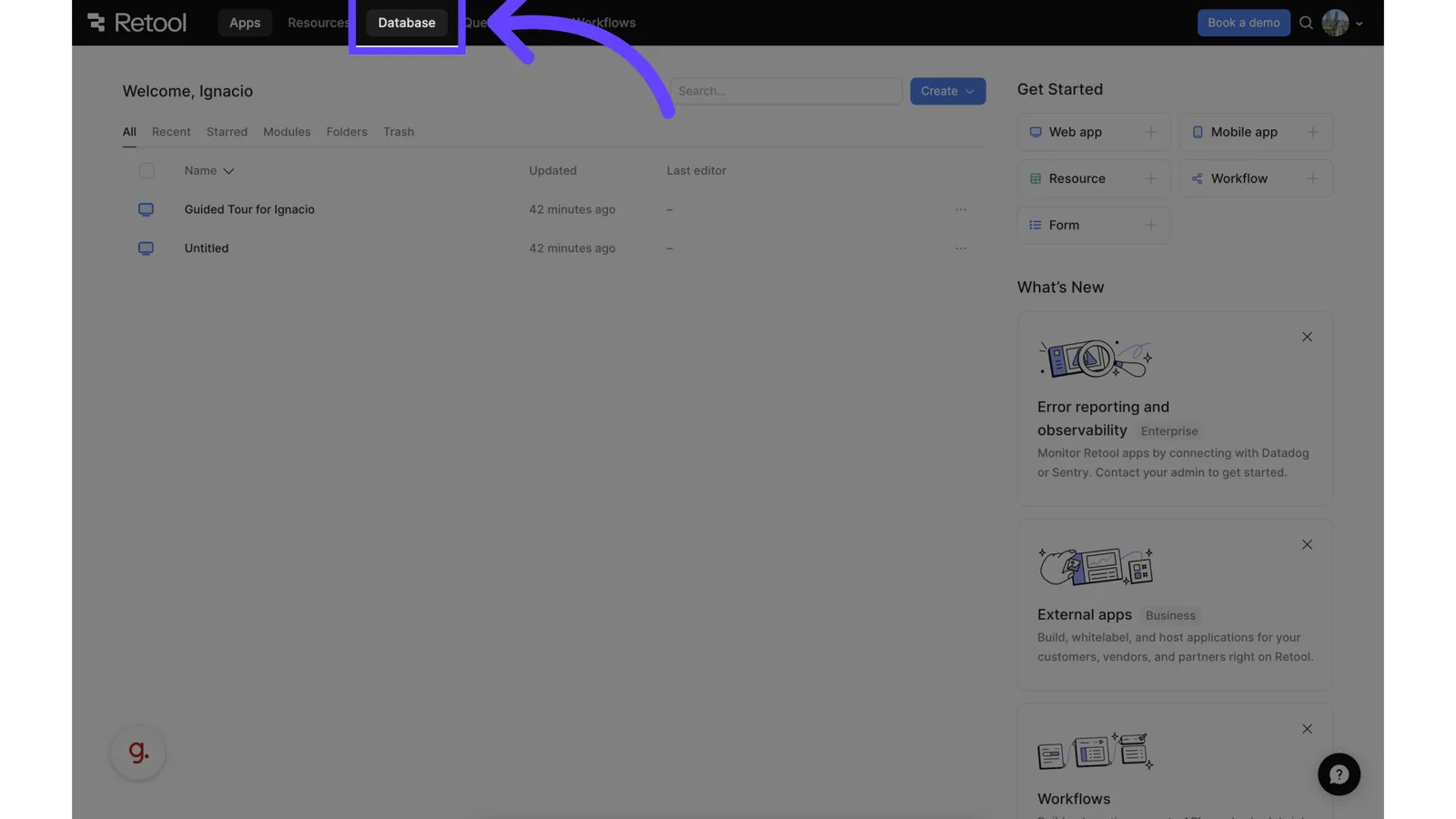The width and height of the screenshot is (1456, 819).
Task: Click the Untitled app icon
Action: click(146, 248)
